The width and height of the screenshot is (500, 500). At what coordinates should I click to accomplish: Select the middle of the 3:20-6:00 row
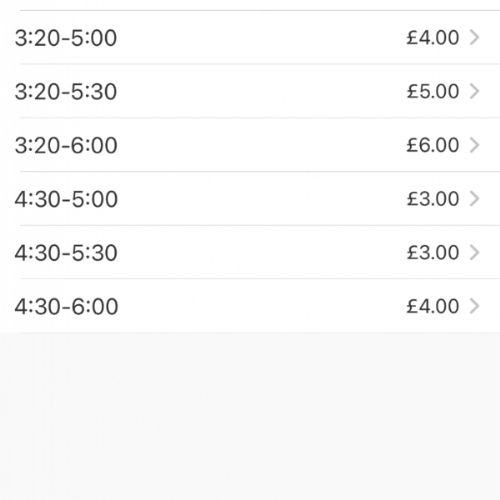(x=250, y=145)
